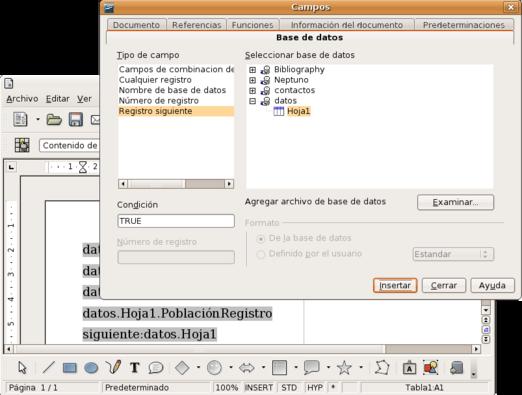Expand the contactos database node

coord(253,90)
